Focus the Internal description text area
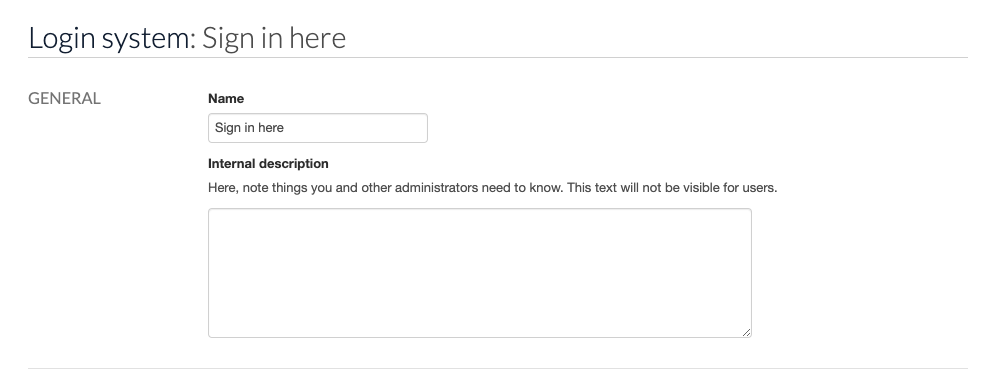This screenshot has width=999, height=376. point(480,273)
